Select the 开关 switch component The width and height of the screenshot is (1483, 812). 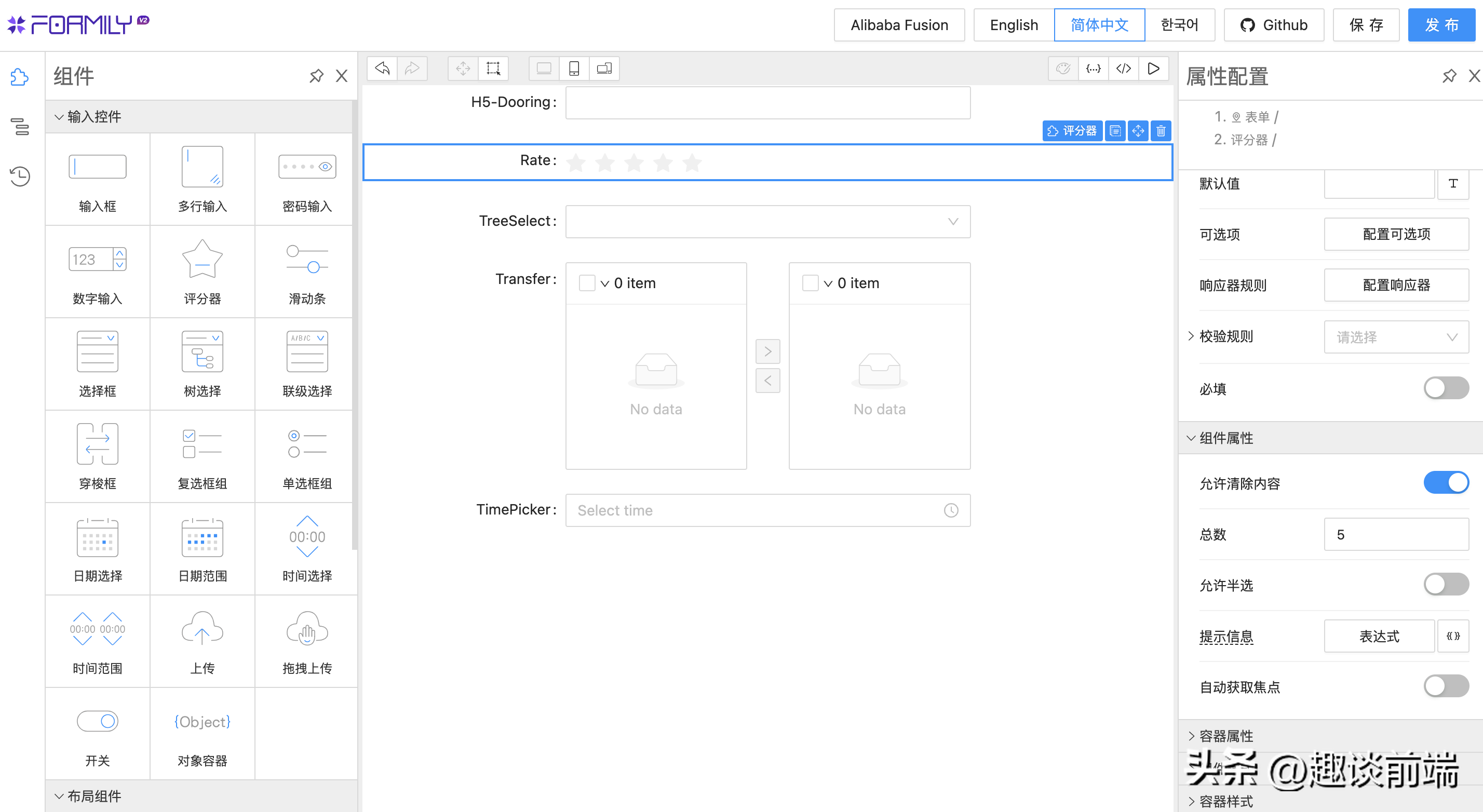[x=97, y=734]
